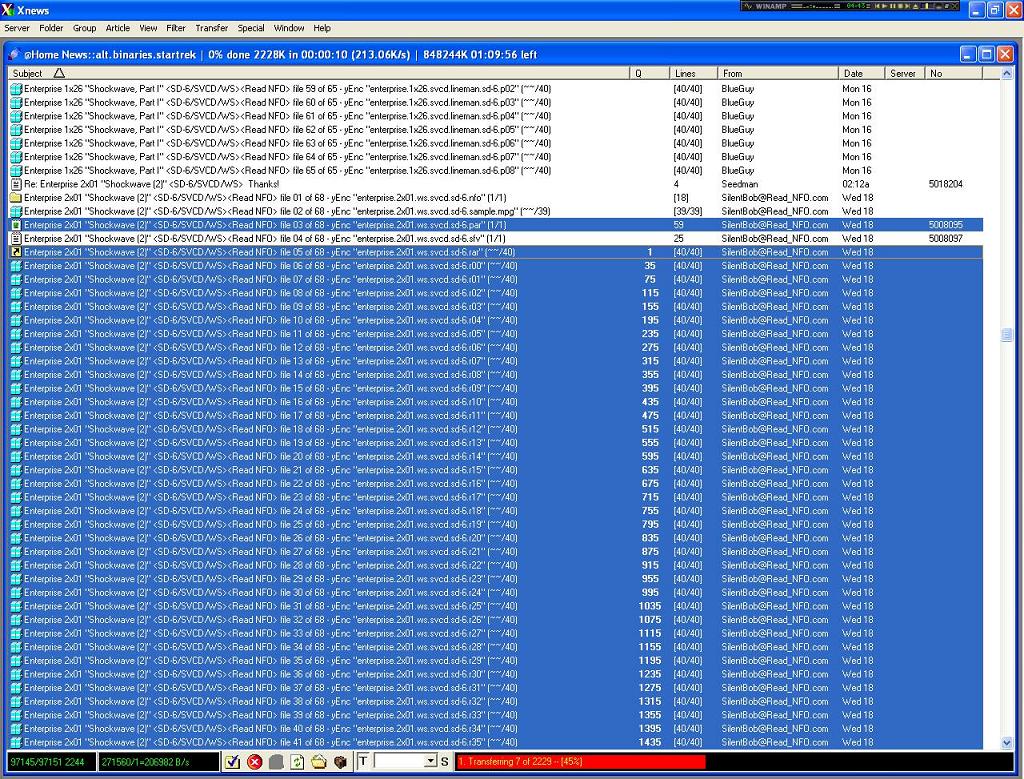Viewport: 1024px width, 779px height.
Task: Click the newsgroup window icon beside @Home News
Action: 14,54
